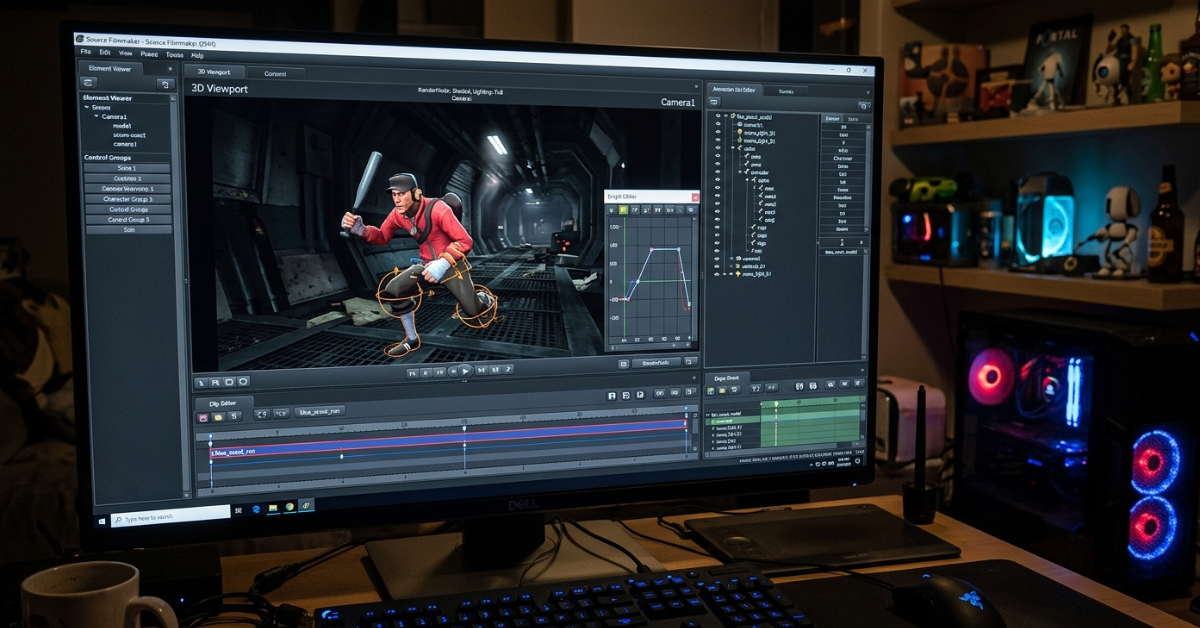Jump to last frame using rightmost transport button
This screenshot has height=628, width=1200.
pos(508,369)
